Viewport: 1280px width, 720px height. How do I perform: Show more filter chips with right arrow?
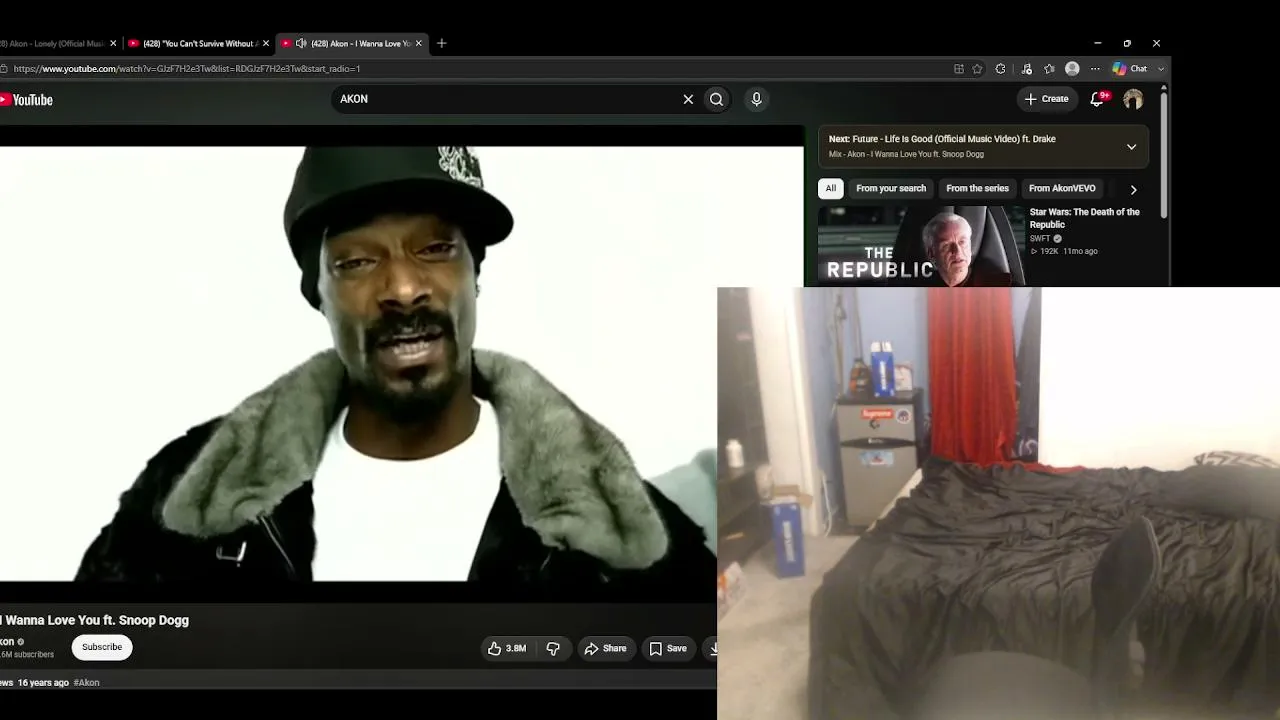(x=1133, y=189)
